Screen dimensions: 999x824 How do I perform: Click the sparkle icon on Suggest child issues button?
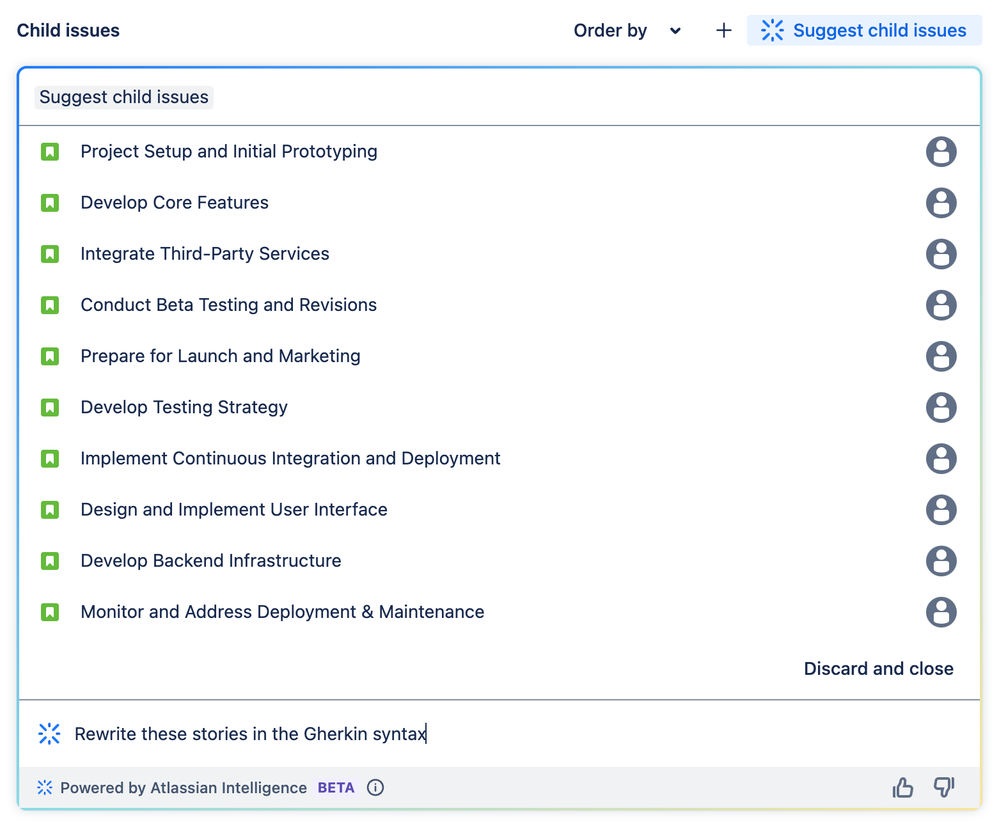(x=772, y=30)
